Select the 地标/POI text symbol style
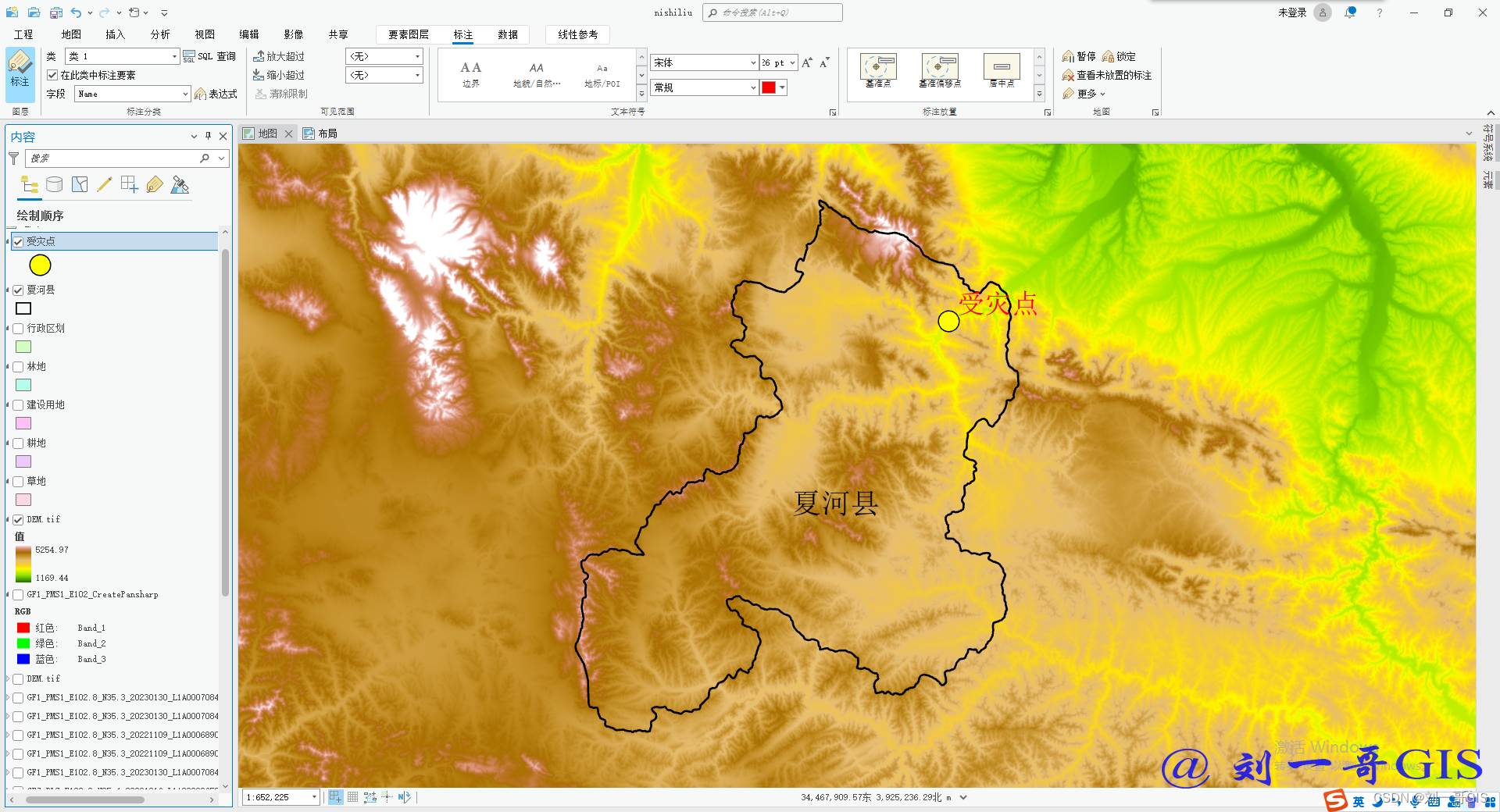1500x812 pixels. (602, 74)
